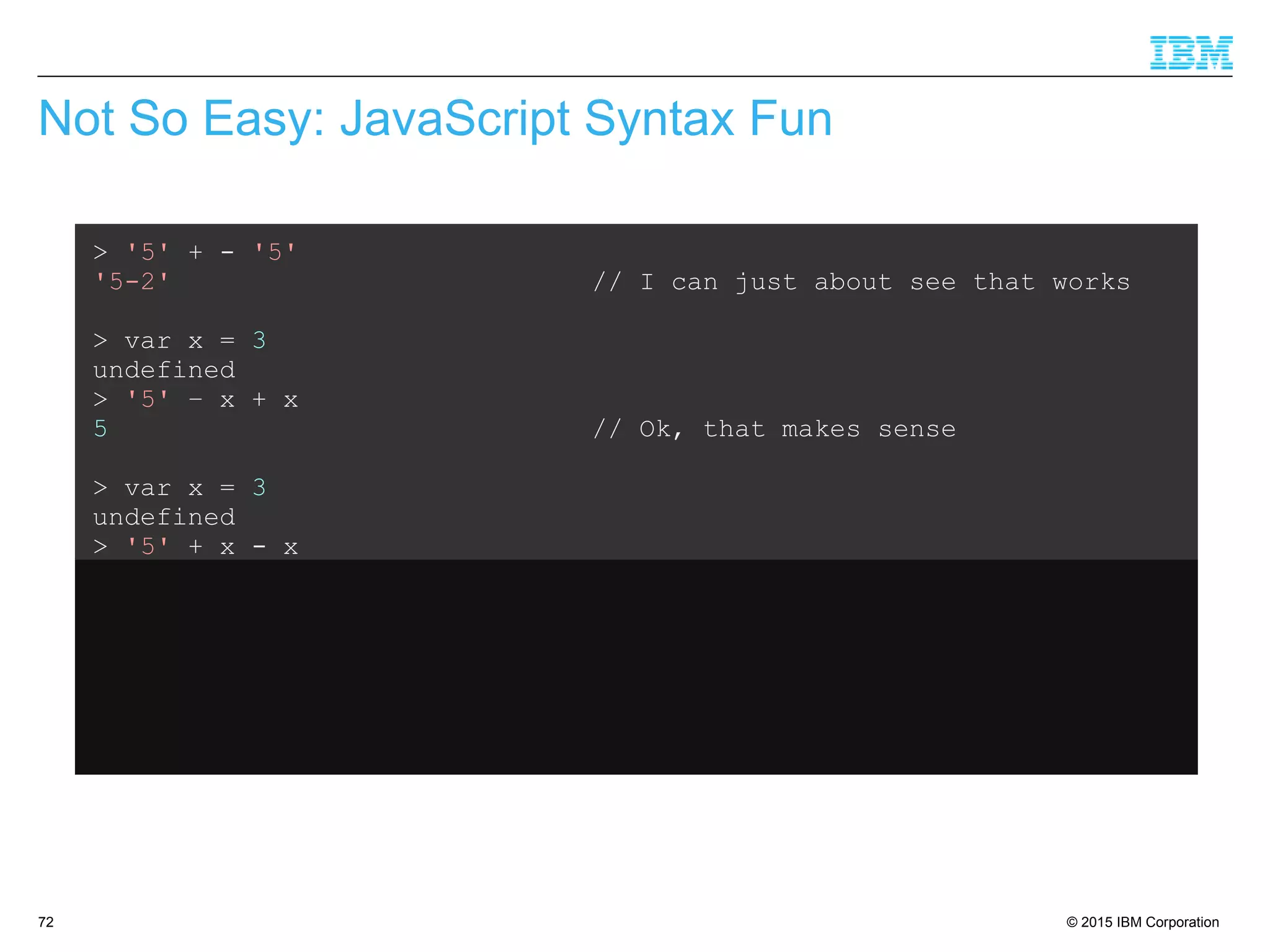Click the expression "> '5' - x + x"
This screenshot has height=952, width=1270.
pos(195,400)
